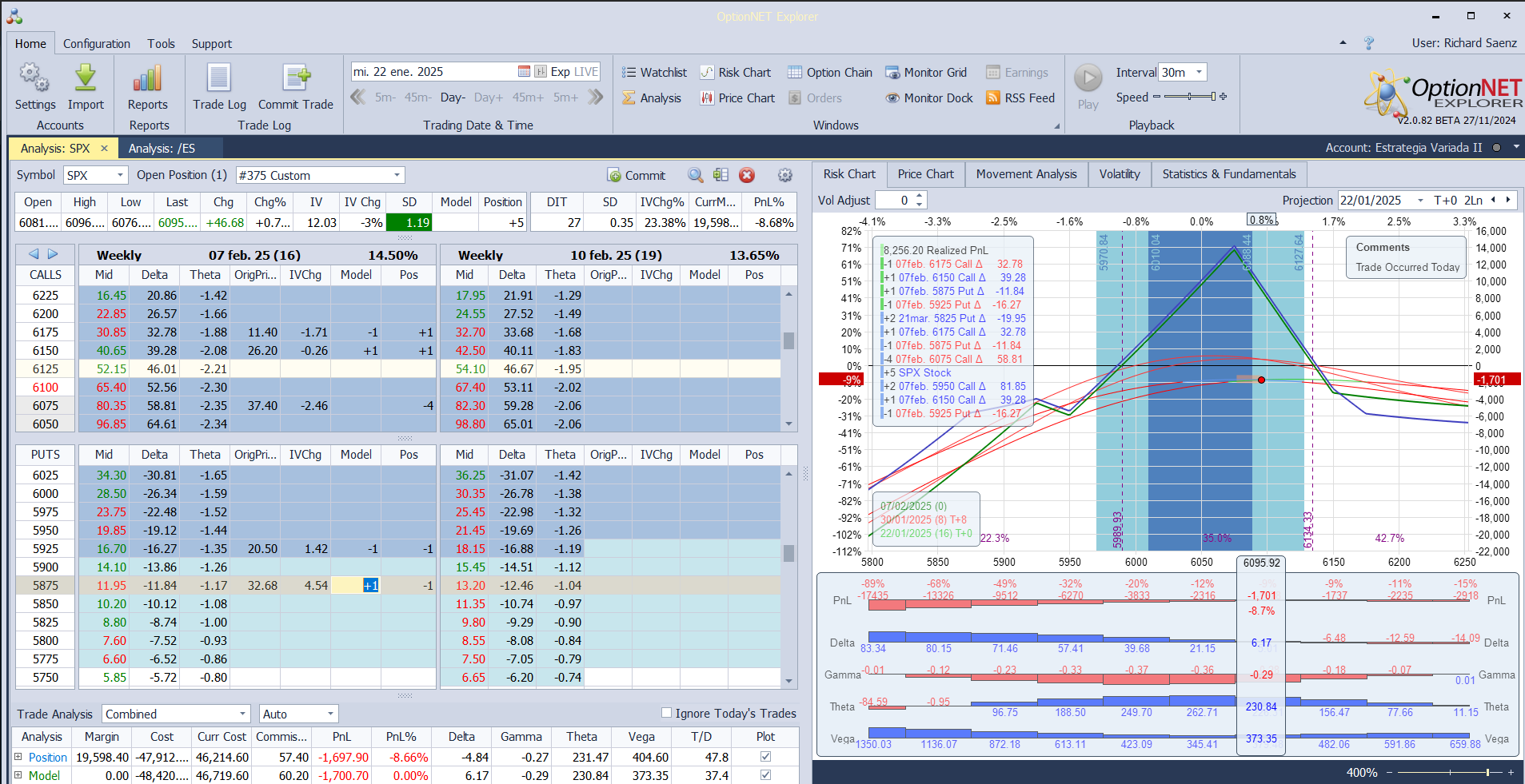Increase Vol Adjust with up stepper
Screen dimensions: 1525x784
point(920,197)
